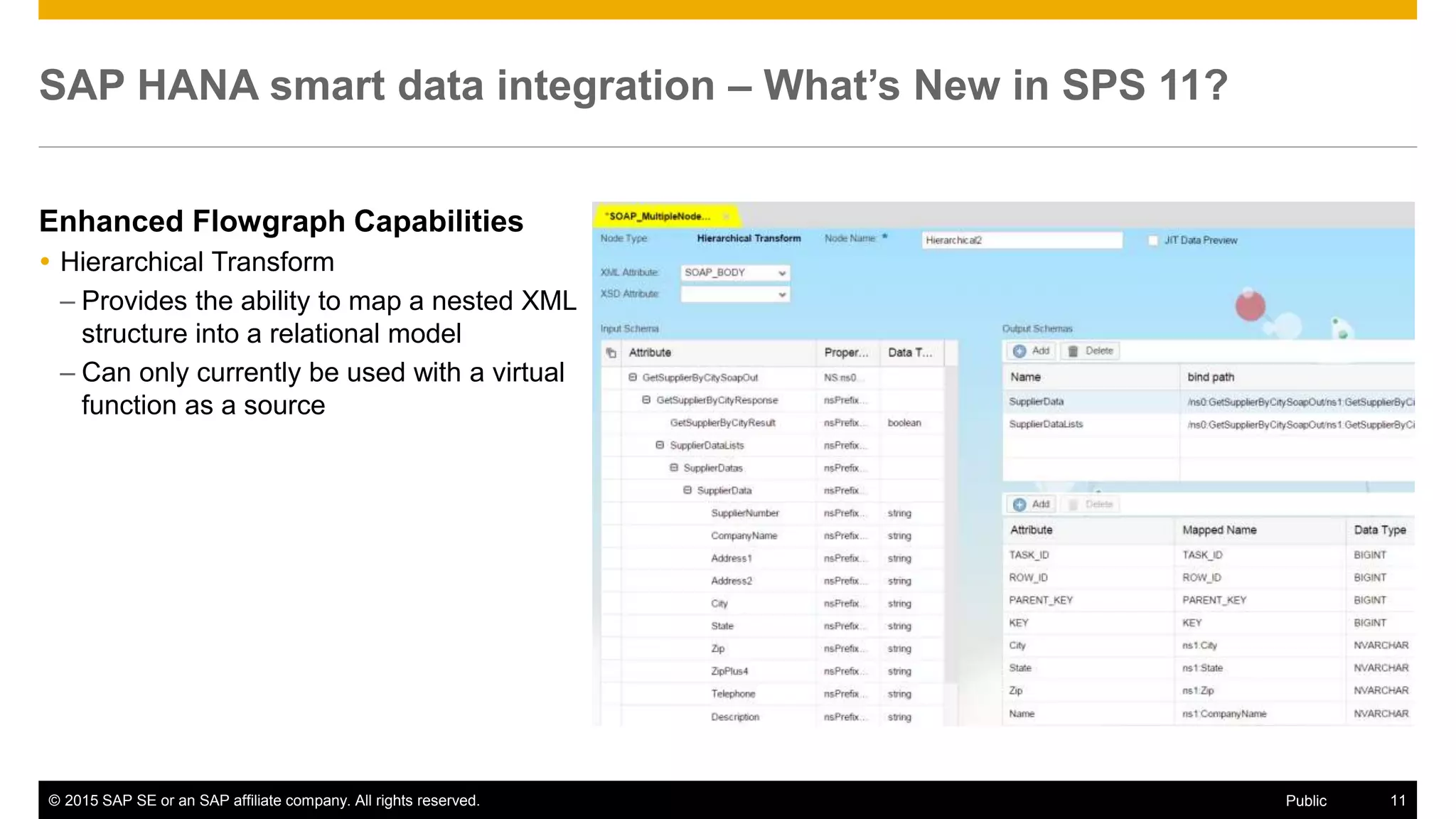Click Delete button in Output Schemas
Image resolution: width=1456 pixels, height=819 pixels.
coord(1091,351)
